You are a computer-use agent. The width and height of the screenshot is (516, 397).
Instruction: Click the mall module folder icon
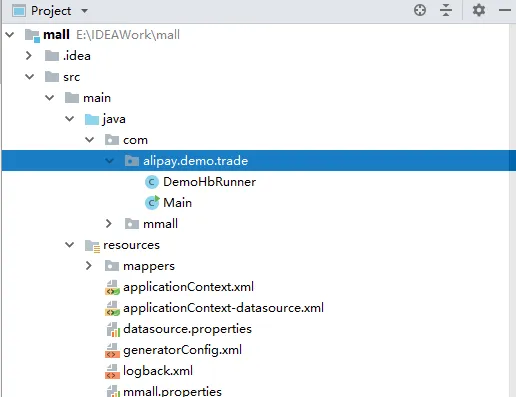point(32,35)
